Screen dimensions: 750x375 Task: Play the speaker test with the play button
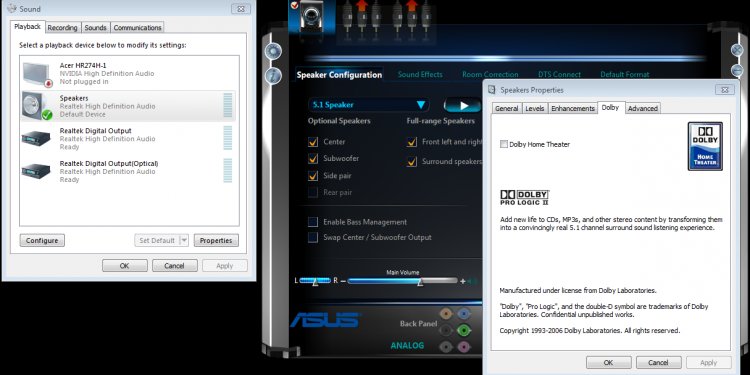pos(462,105)
